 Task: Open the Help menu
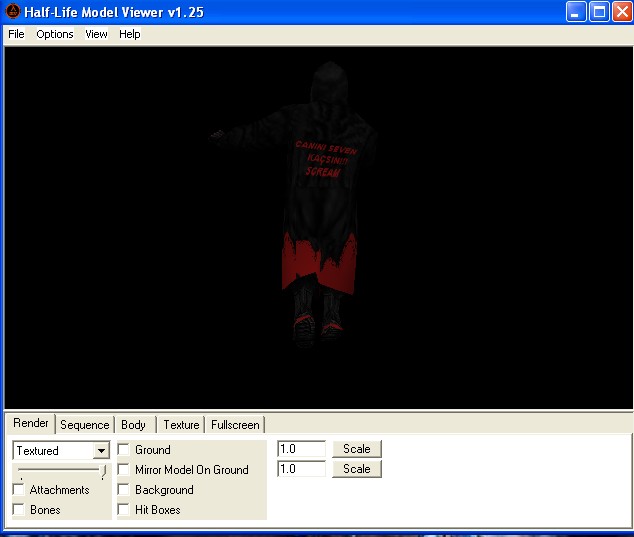(130, 34)
